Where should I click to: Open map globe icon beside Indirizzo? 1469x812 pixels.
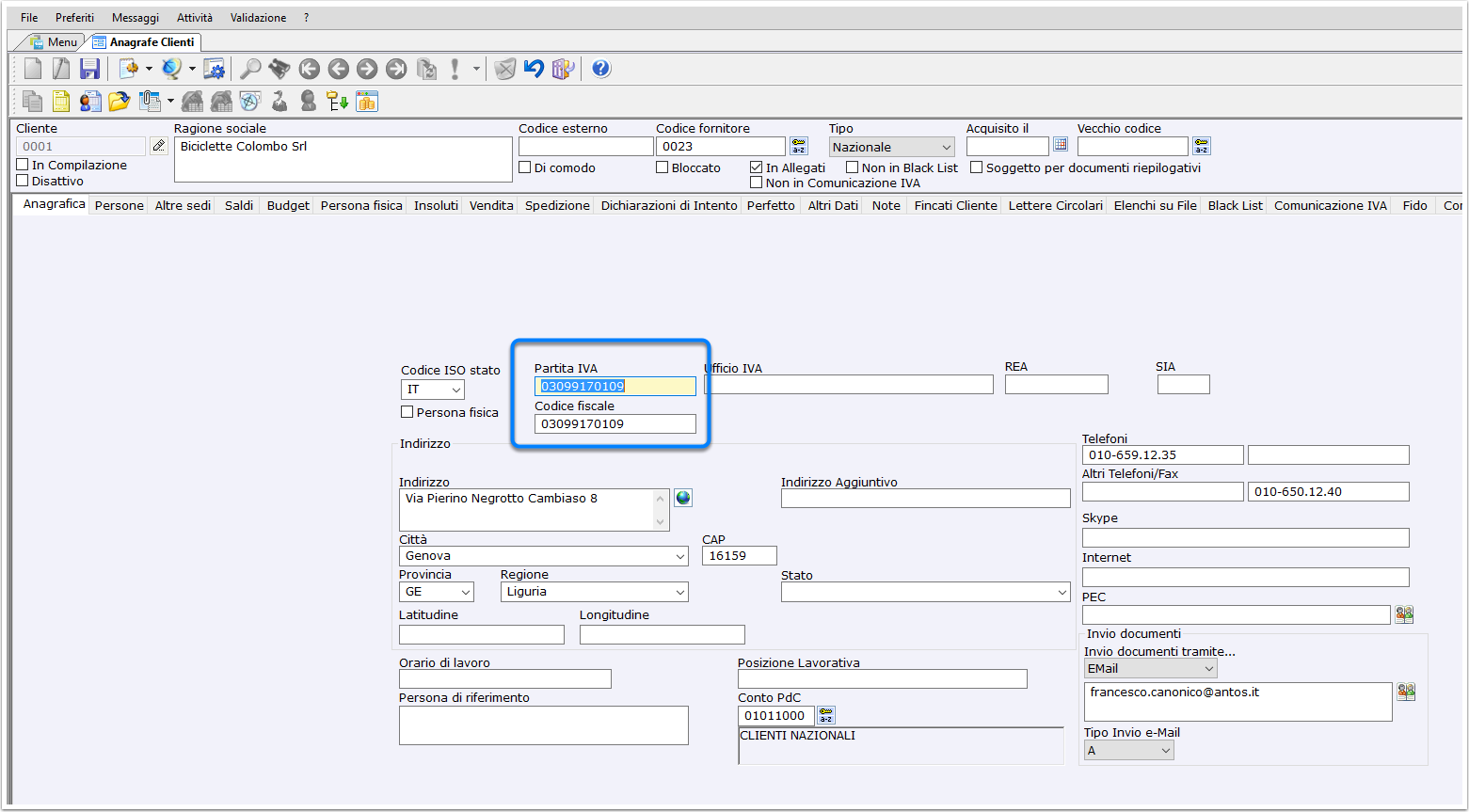(x=683, y=498)
